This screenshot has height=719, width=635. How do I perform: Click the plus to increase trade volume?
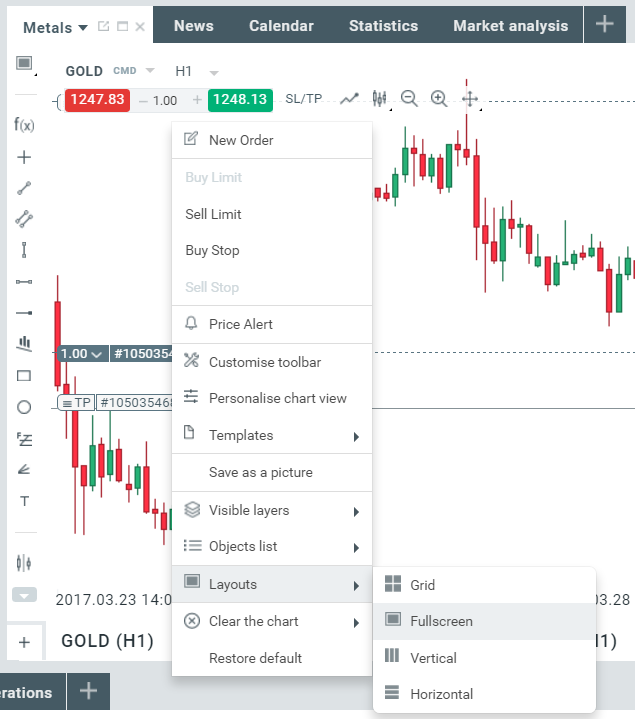click(x=197, y=100)
